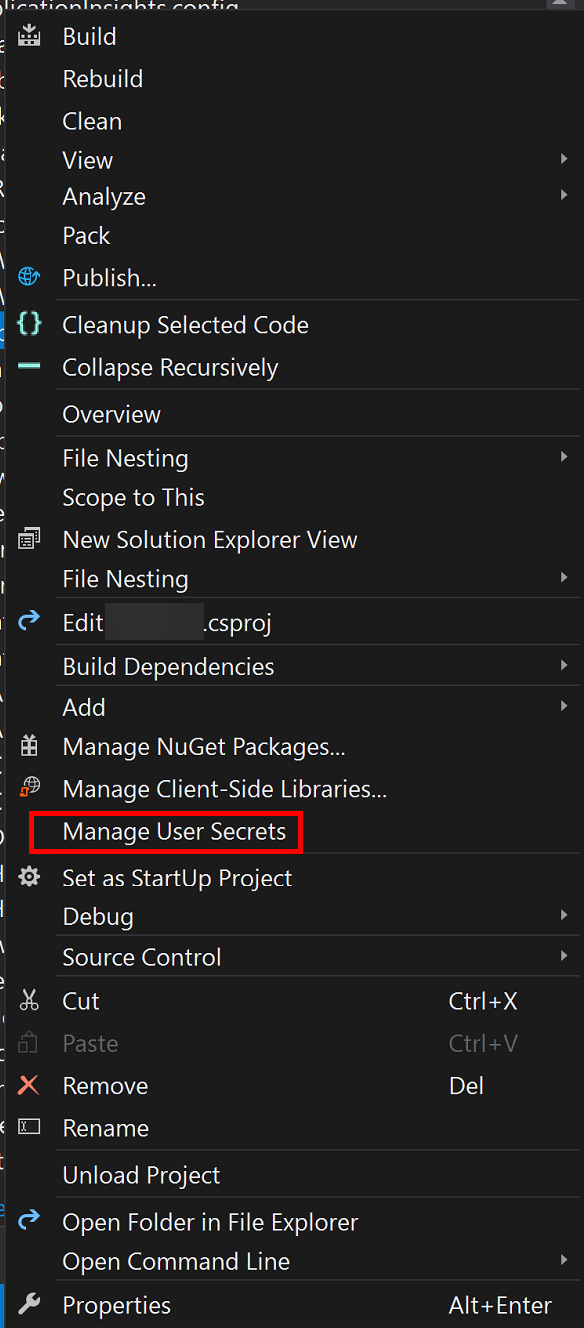Expand the View submenu arrow
584x1328 pixels.
tap(565, 158)
